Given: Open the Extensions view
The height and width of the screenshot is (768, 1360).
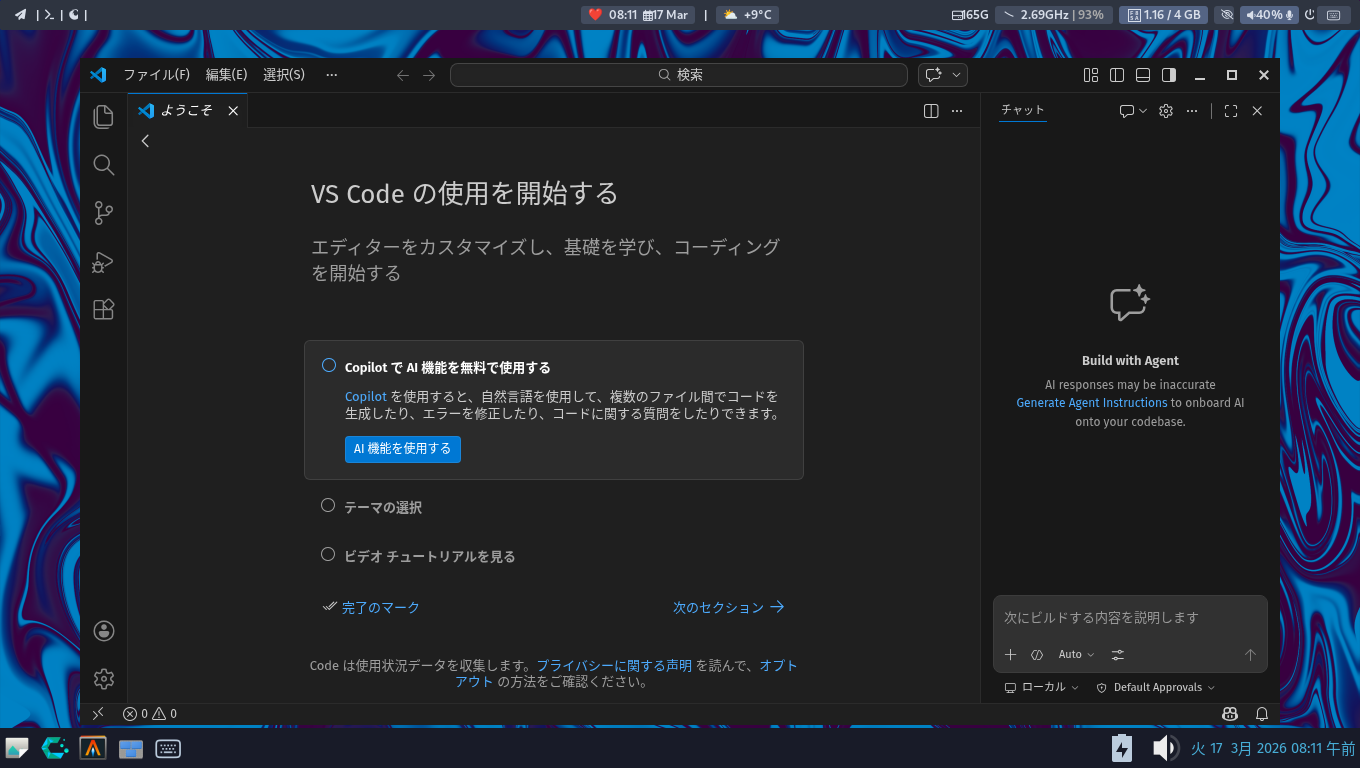Looking at the screenshot, I should [x=104, y=310].
